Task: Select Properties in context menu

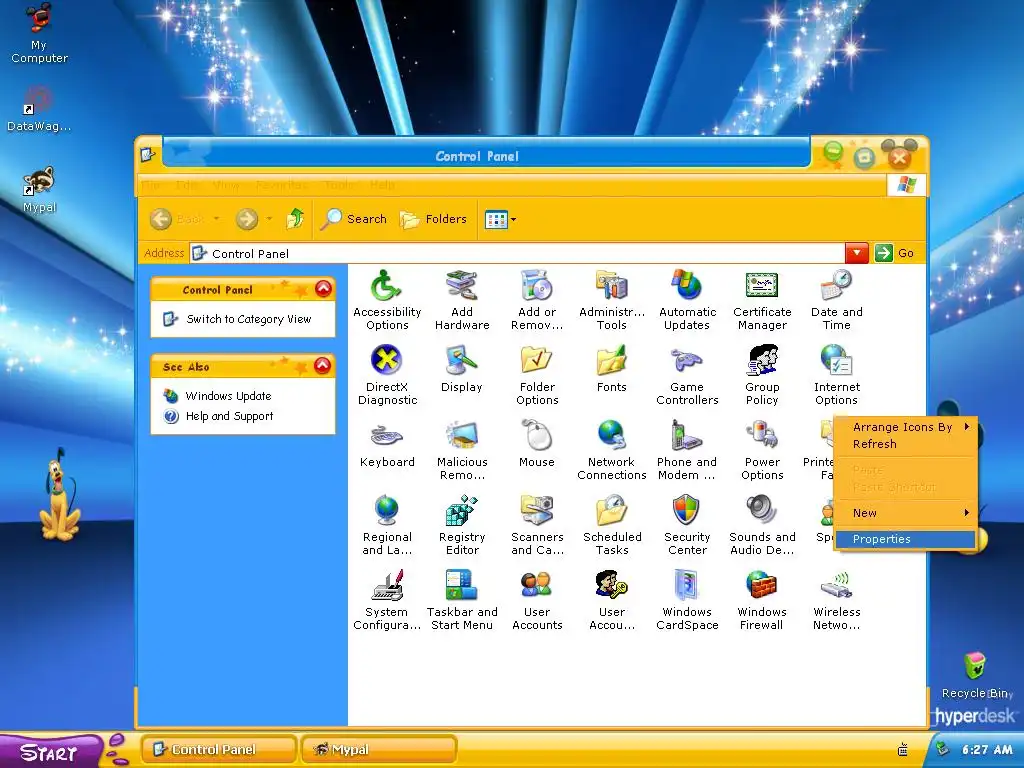Action: tap(906, 539)
